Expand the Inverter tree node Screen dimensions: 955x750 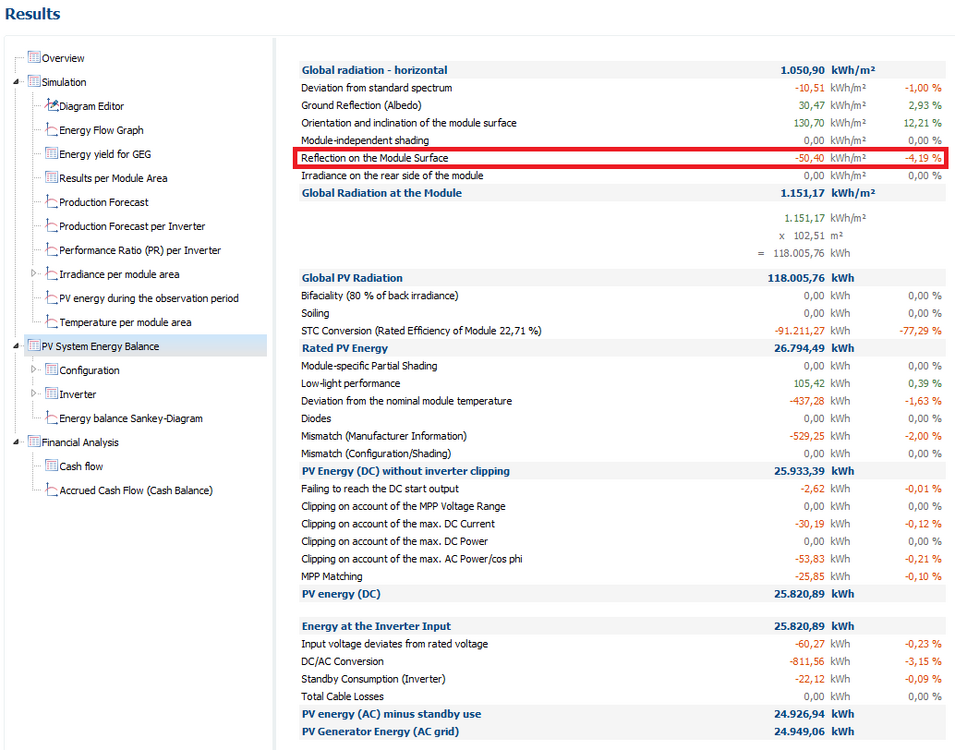(34, 394)
